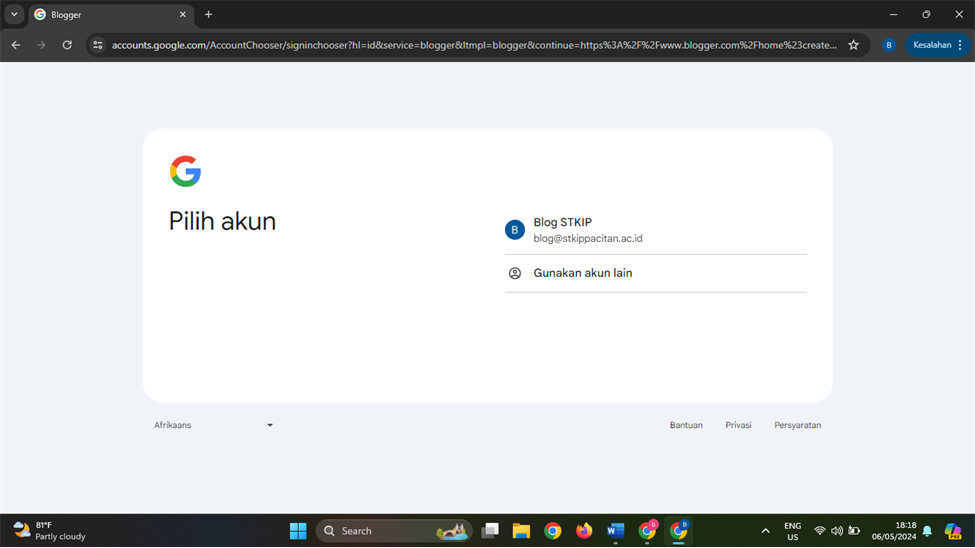Open the notification bell
Screen dimensions: 975x548
click(927, 531)
